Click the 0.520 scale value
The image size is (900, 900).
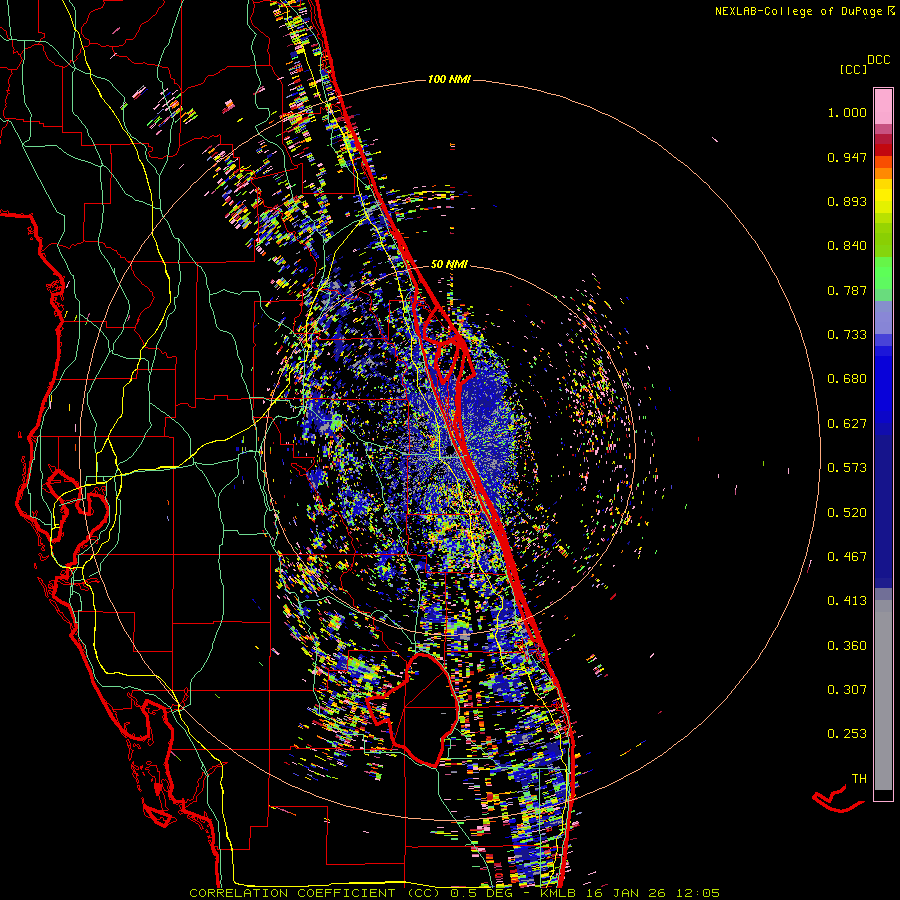click(x=847, y=513)
